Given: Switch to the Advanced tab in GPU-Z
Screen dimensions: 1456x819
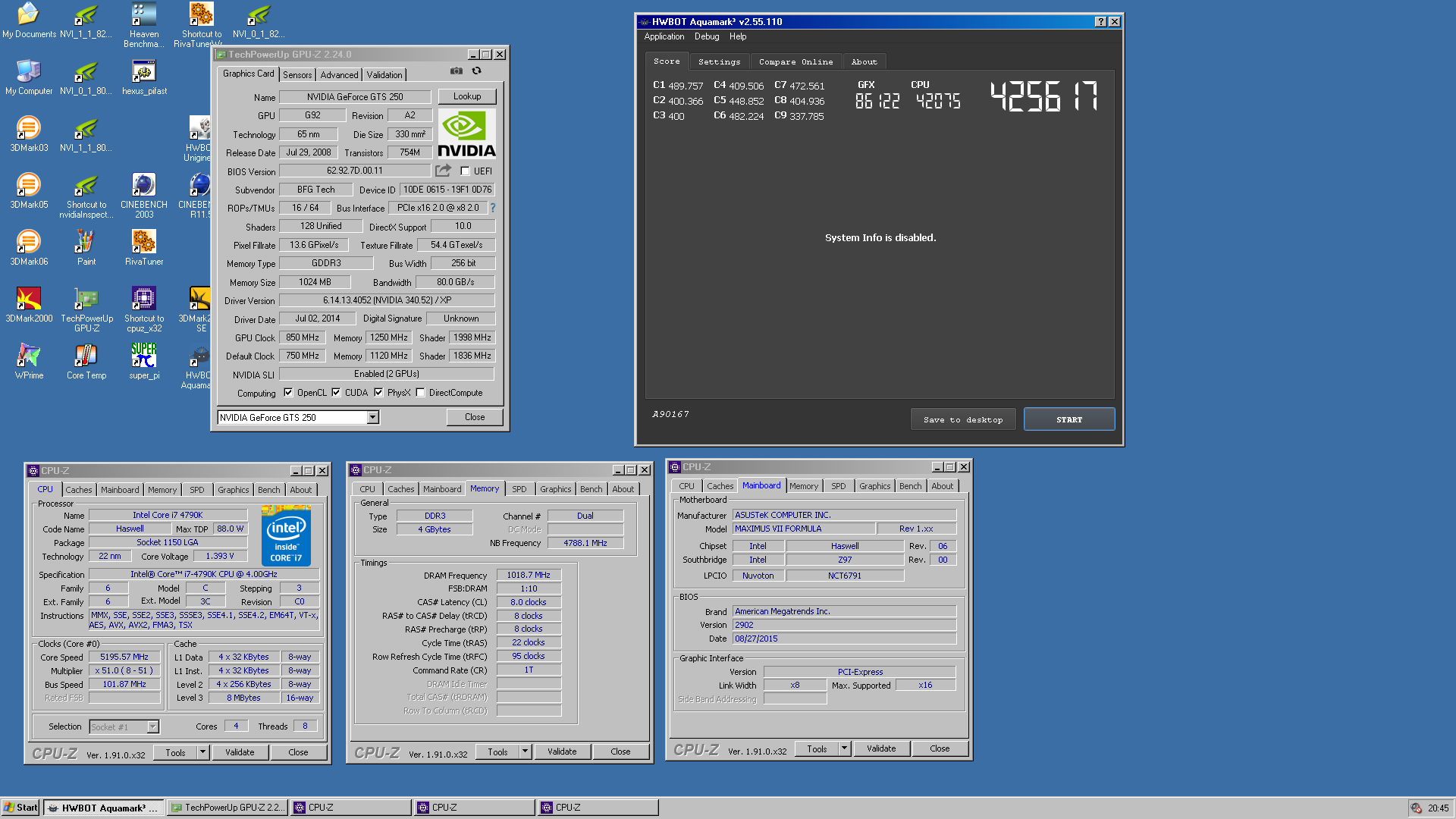Looking at the screenshot, I should [x=339, y=75].
